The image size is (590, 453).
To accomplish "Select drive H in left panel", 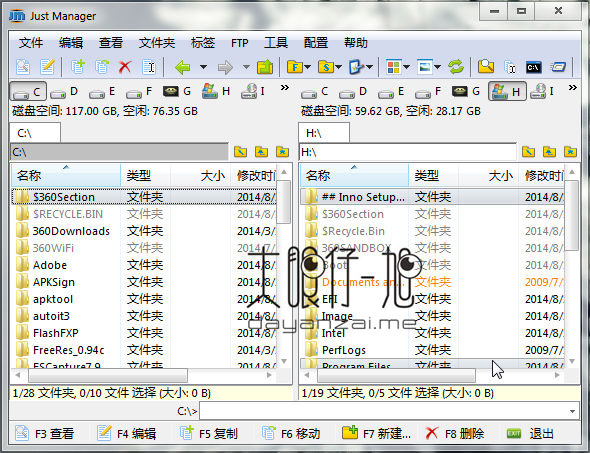I will [x=216, y=91].
